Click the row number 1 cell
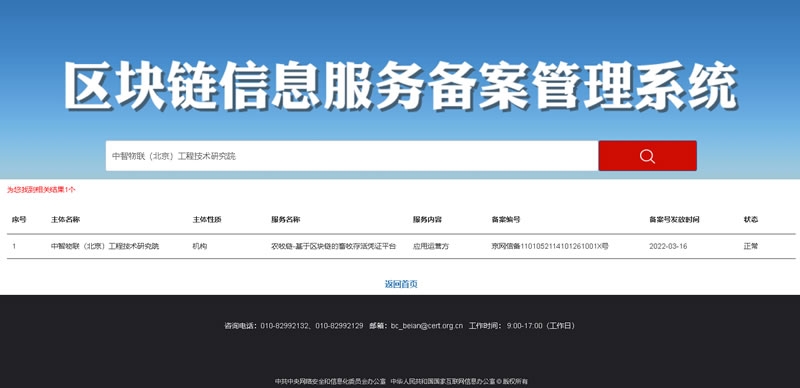This screenshot has height=388, width=800. pyautogui.click(x=14, y=246)
